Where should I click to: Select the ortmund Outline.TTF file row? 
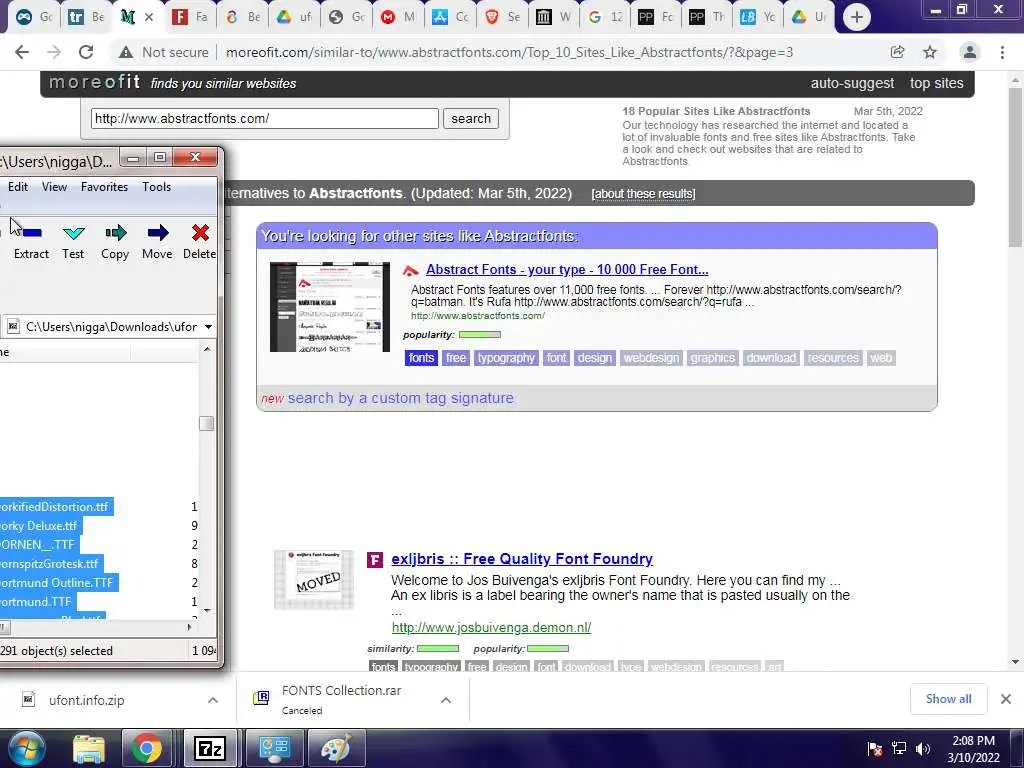[57, 583]
